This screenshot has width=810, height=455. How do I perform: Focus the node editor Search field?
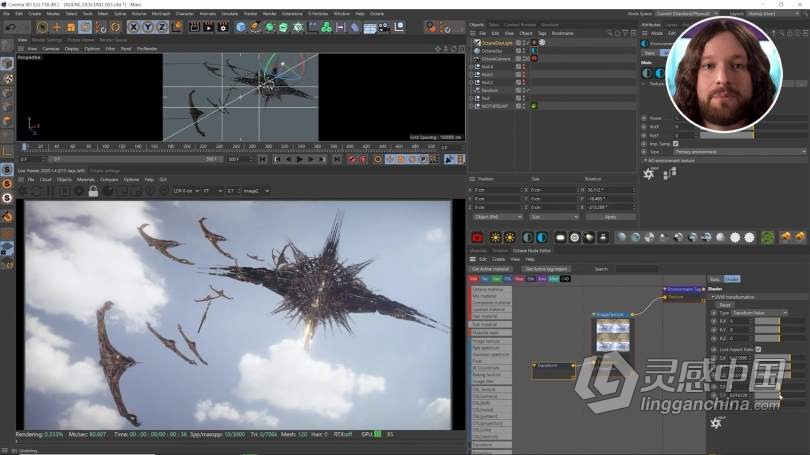(636, 269)
